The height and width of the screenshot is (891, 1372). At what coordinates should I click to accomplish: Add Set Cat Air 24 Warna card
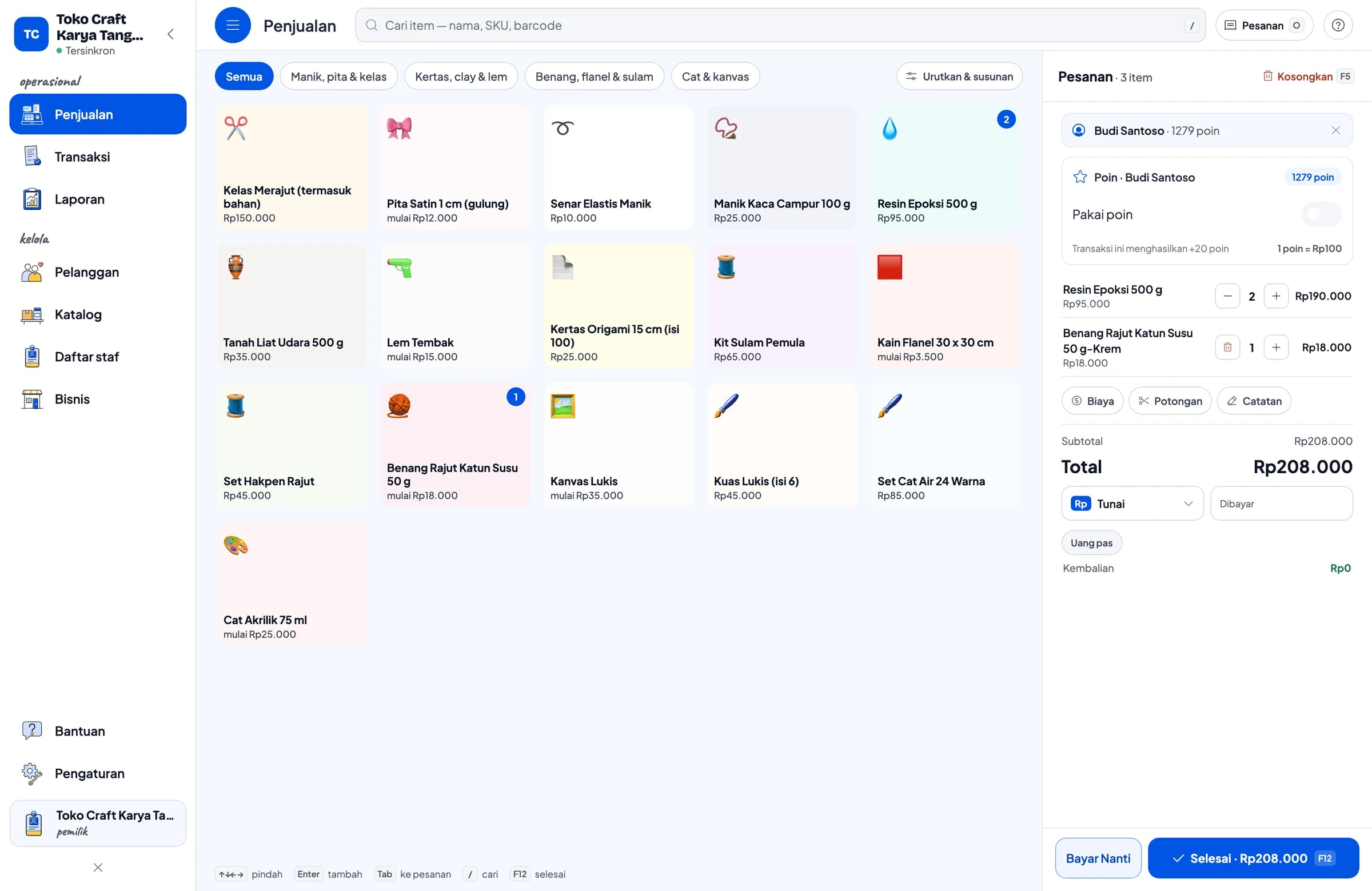point(946,446)
